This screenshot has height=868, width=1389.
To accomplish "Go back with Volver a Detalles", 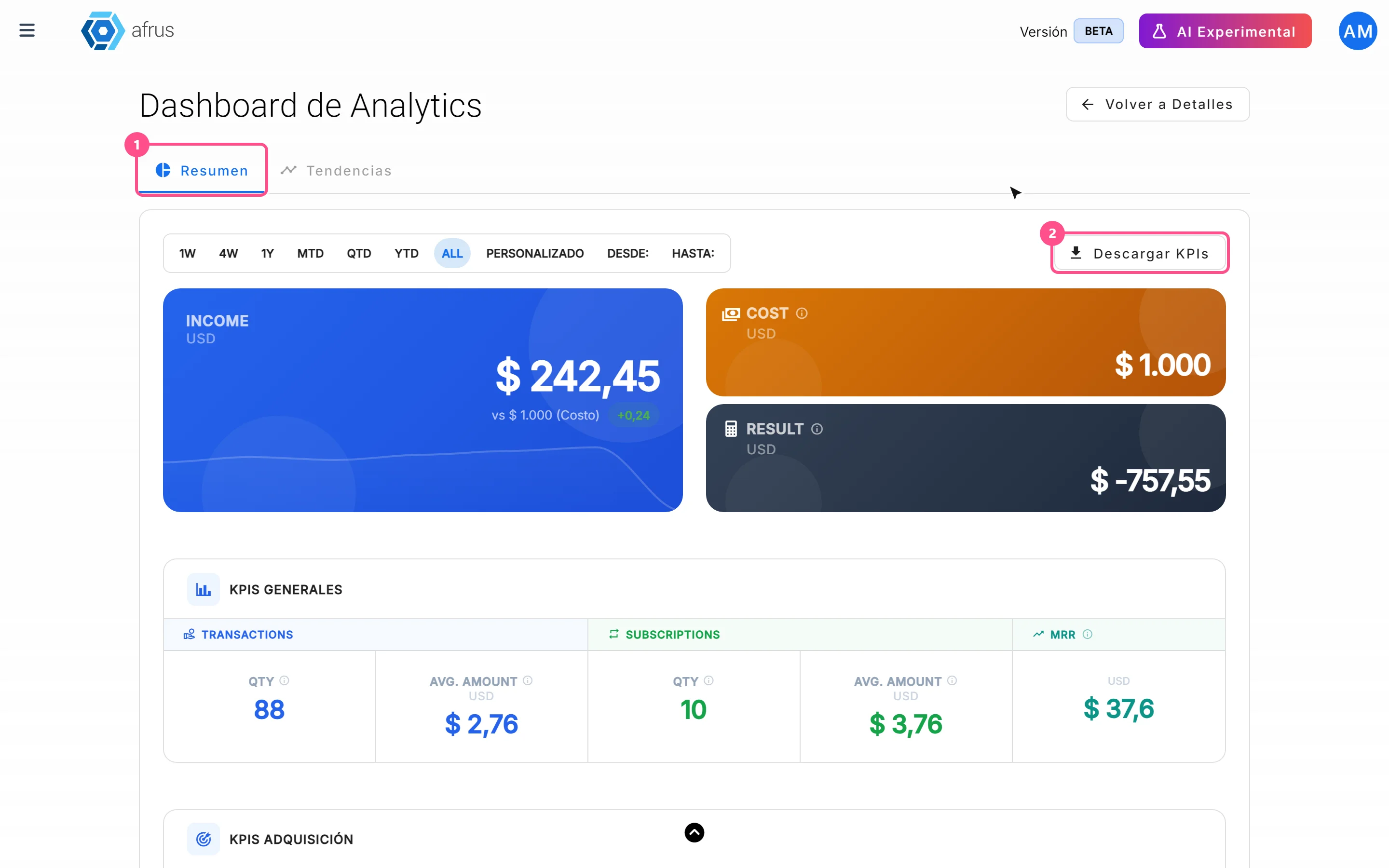I will coord(1157,105).
